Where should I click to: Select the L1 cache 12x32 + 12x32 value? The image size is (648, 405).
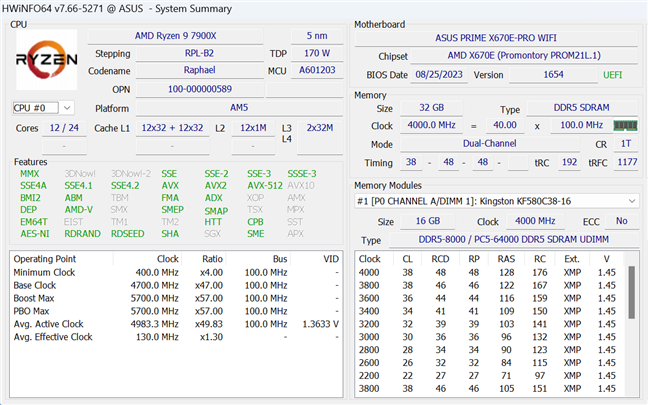coord(172,128)
